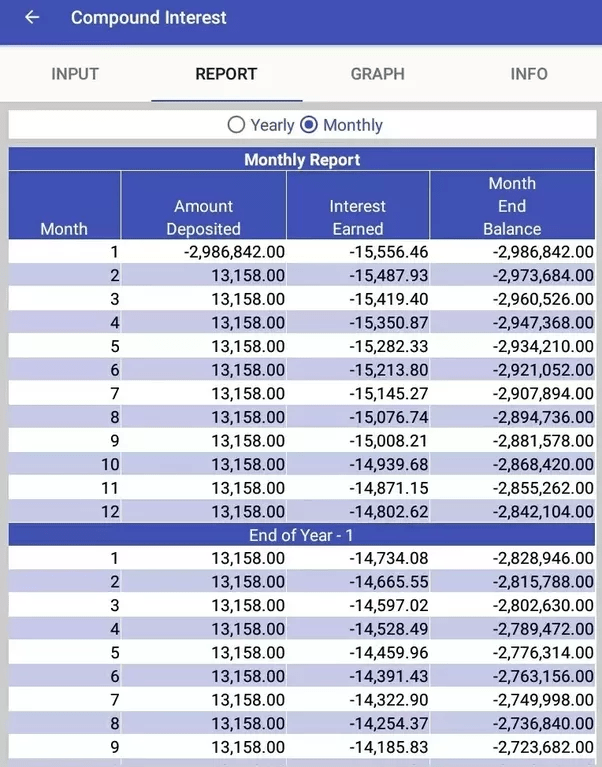Select interest cell showing -14,734.08

pyautogui.click(x=358, y=558)
